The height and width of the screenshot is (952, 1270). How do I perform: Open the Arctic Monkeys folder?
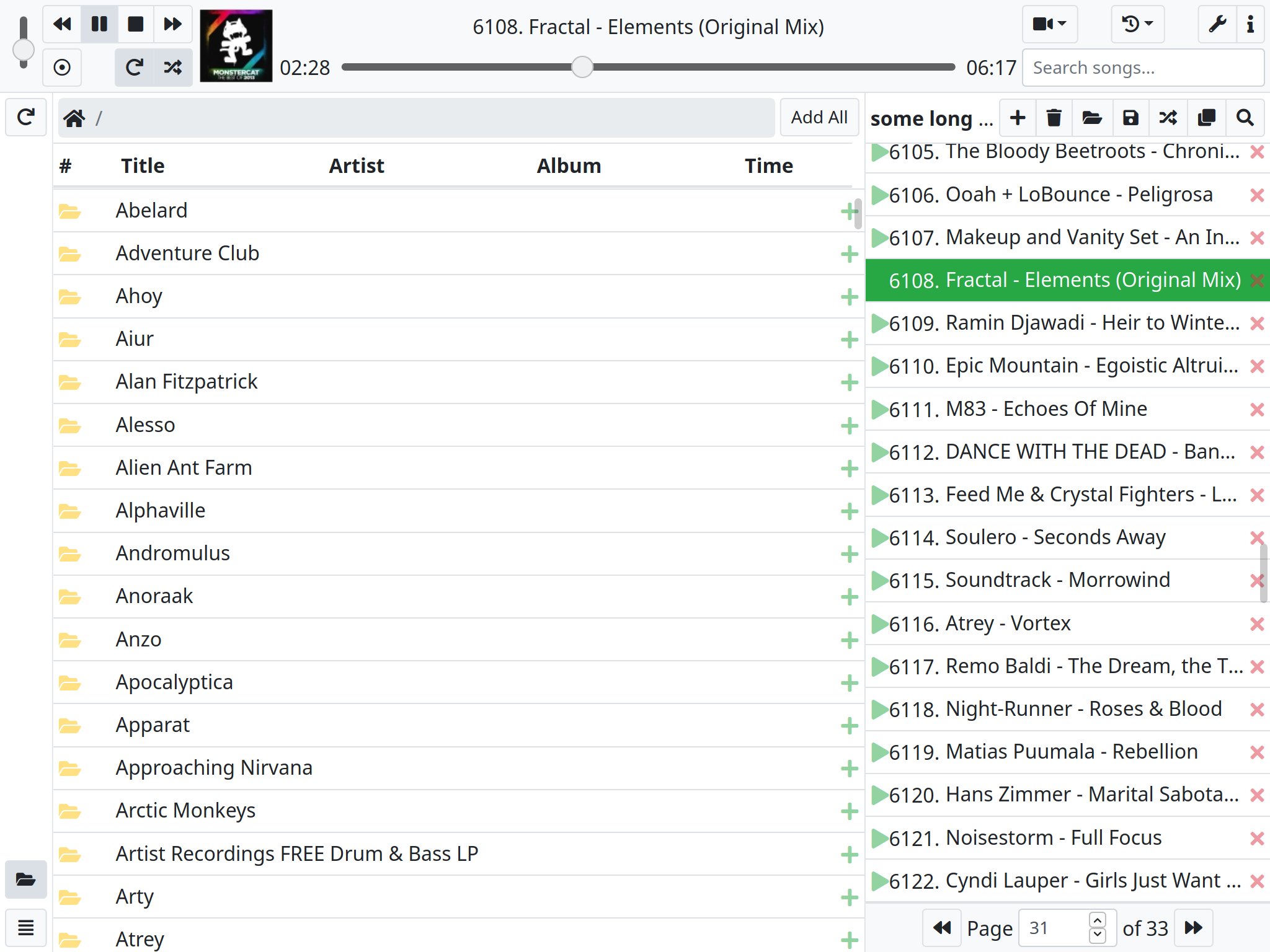click(x=185, y=810)
